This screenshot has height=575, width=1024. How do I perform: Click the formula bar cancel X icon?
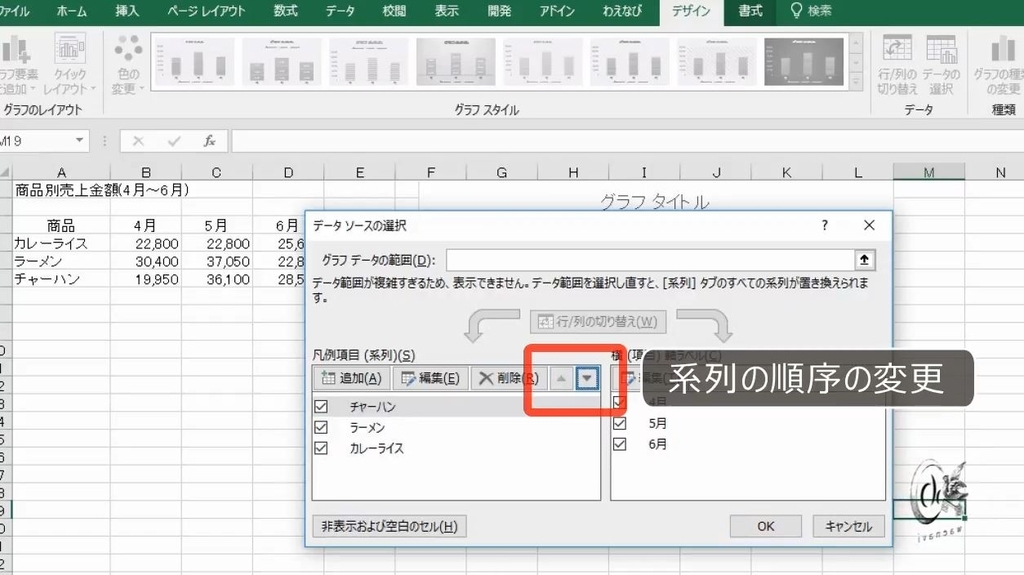tap(138, 140)
